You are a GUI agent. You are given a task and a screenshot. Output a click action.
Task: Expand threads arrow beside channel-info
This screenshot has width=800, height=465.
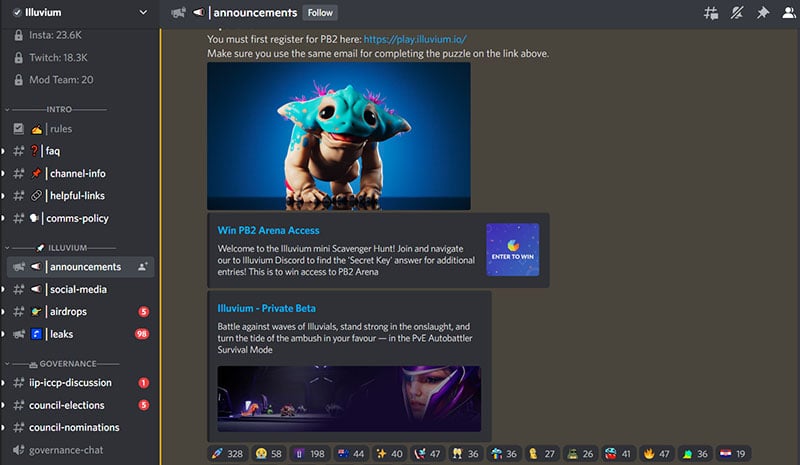[3, 174]
